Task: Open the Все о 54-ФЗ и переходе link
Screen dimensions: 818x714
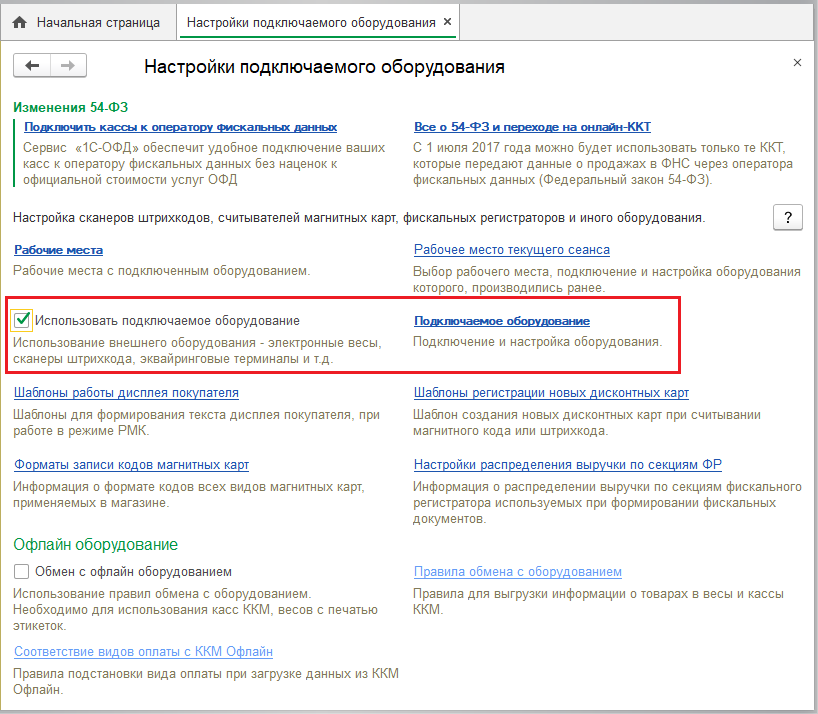Action: (x=532, y=127)
